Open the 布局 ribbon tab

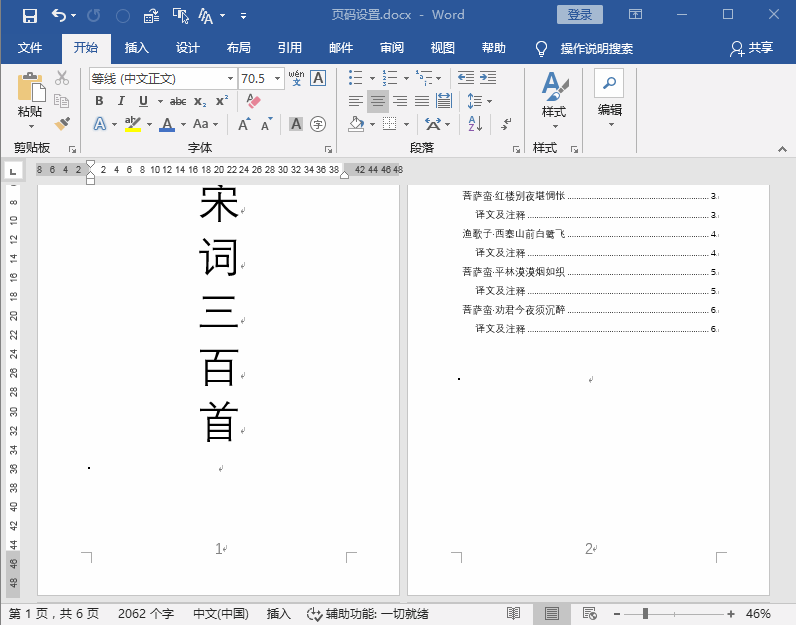click(239, 48)
